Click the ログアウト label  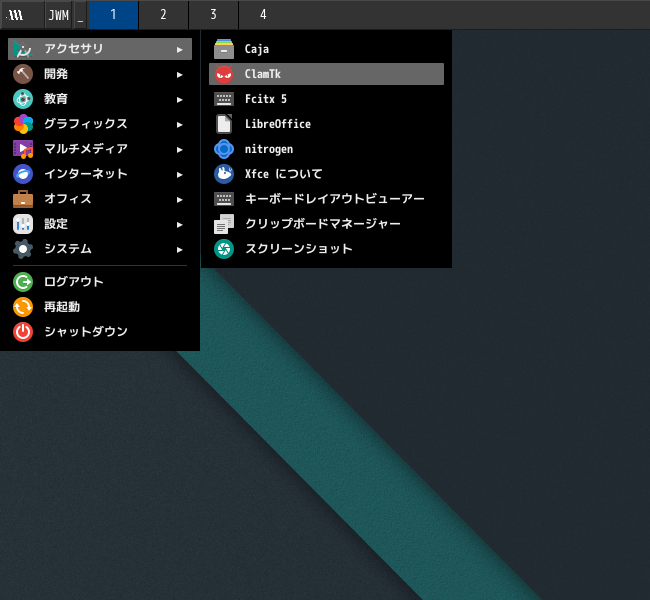pos(74,282)
